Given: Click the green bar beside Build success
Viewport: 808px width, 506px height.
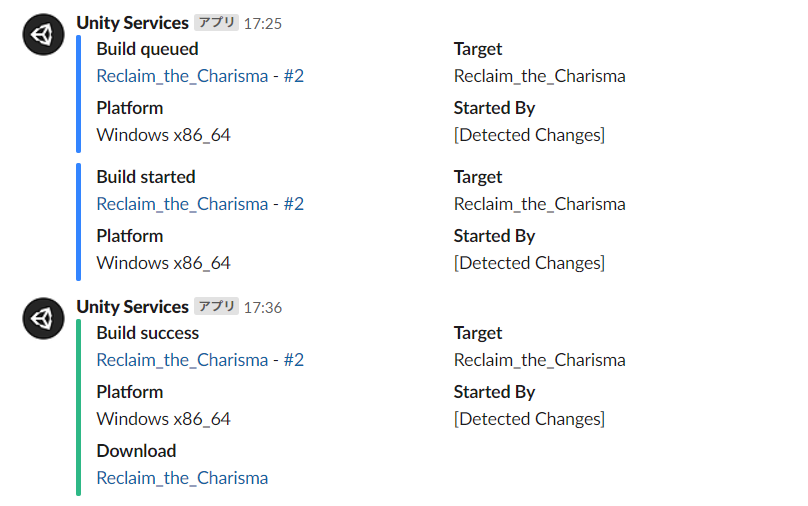Looking at the screenshot, I should (x=79, y=405).
